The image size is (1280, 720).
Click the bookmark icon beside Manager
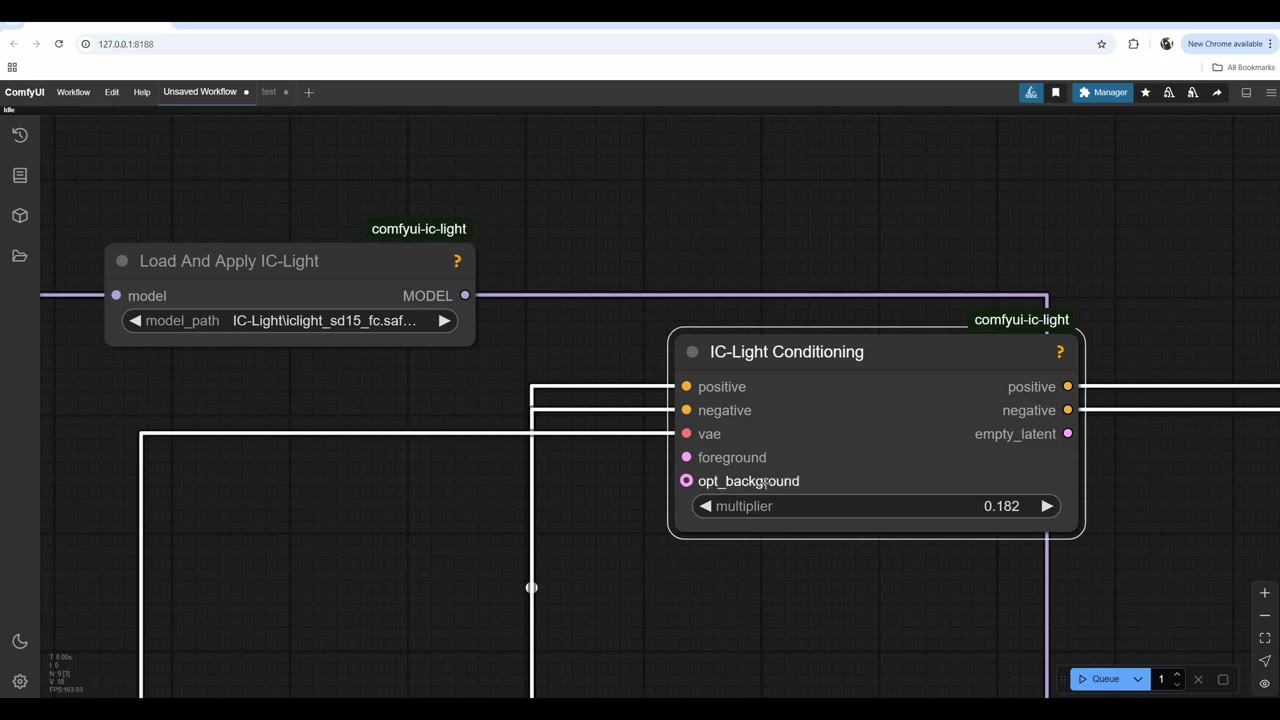point(1056,93)
